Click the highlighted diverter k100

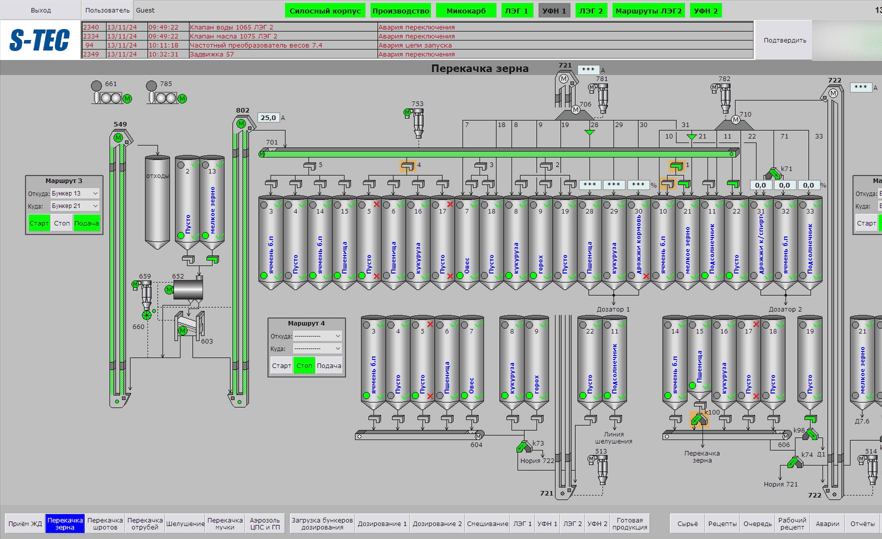pyautogui.click(x=699, y=419)
